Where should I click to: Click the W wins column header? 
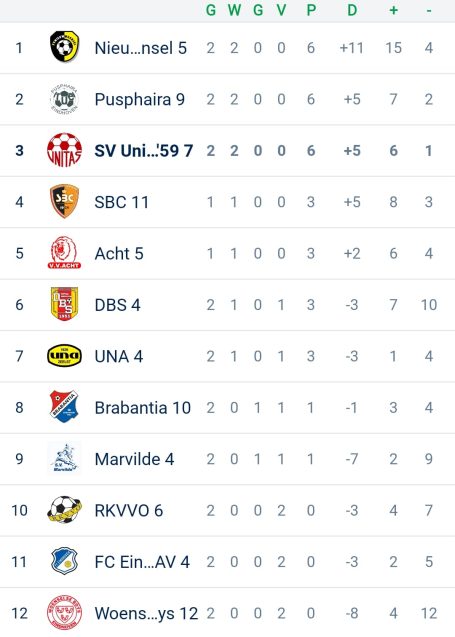[x=234, y=10]
